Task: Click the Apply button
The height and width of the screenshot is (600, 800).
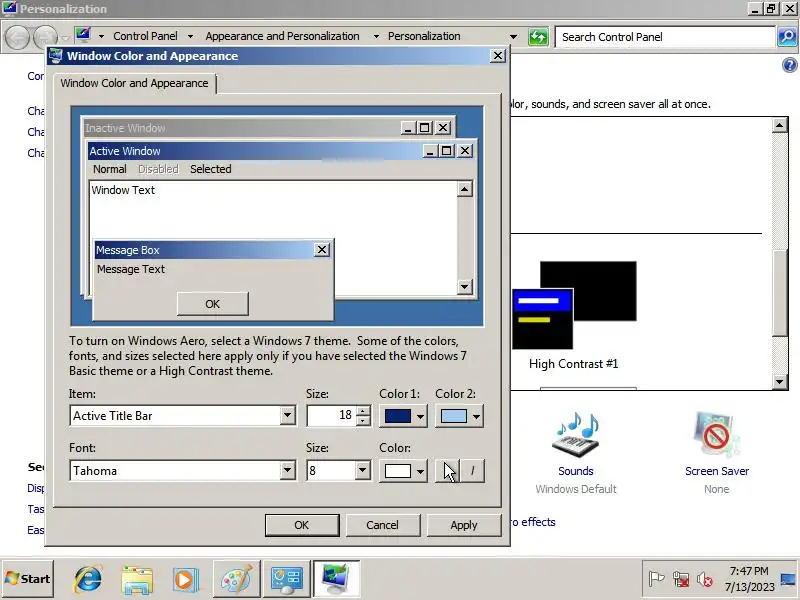Action: [x=464, y=525]
